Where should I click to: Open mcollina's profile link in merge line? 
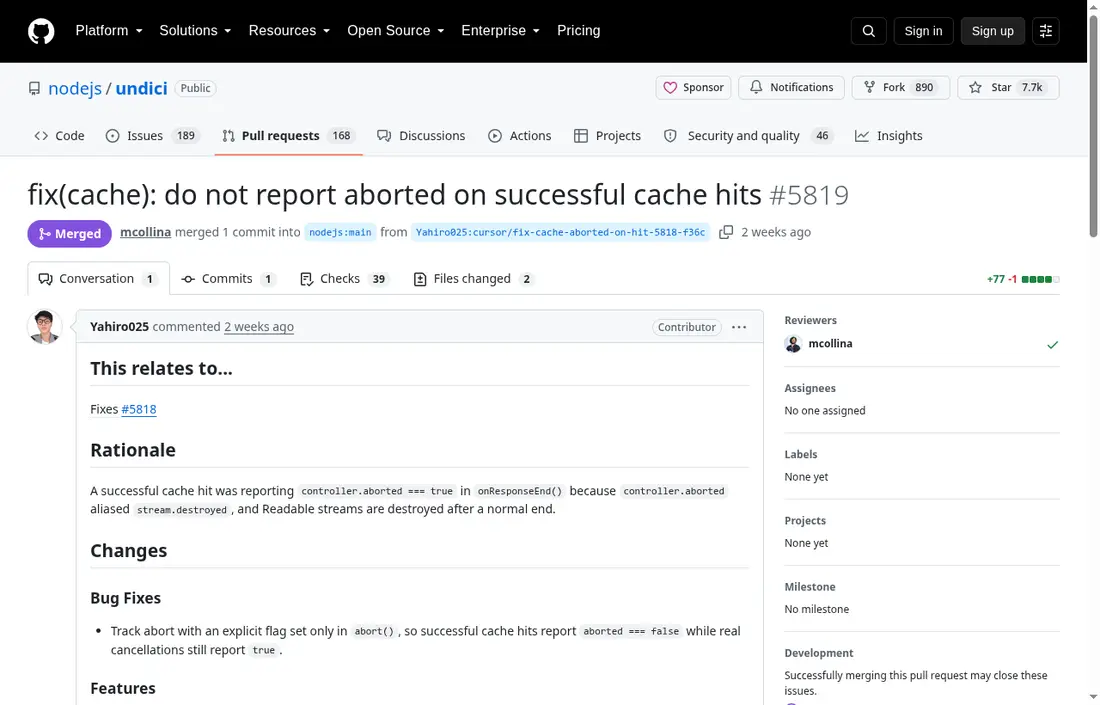pyautogui.click(x=145, y=232)
